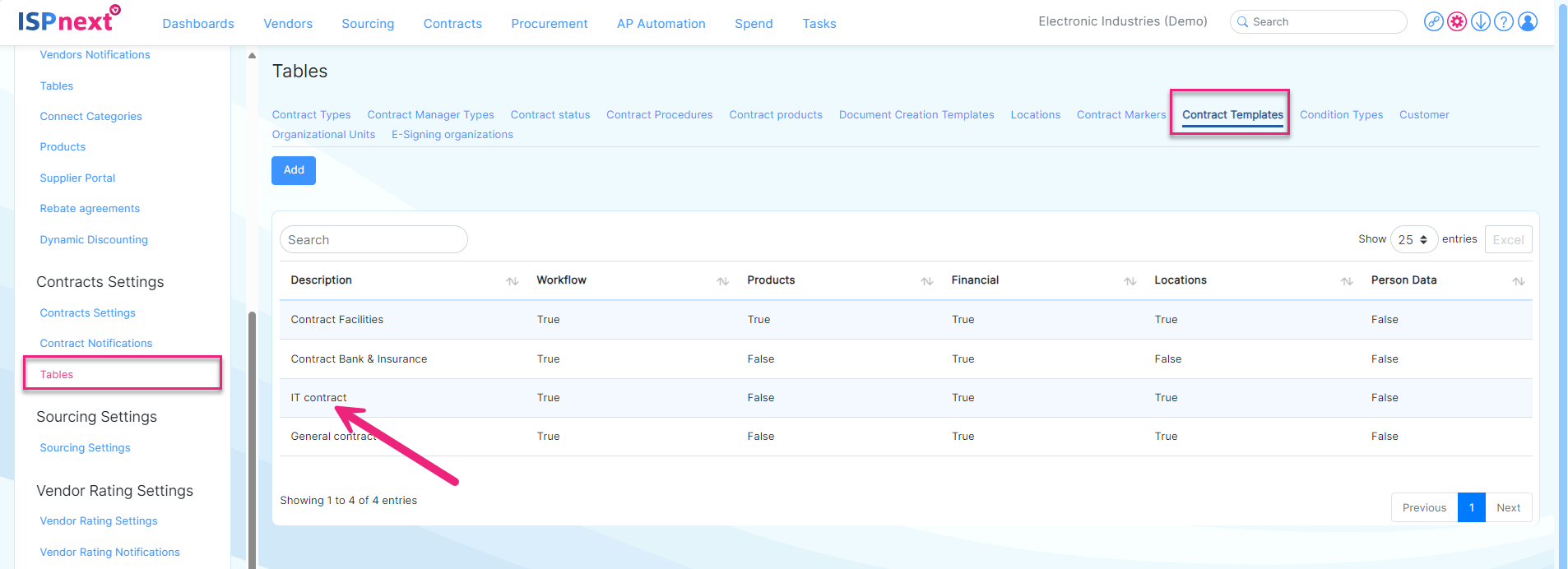Switch to the Condition Types tab
The width and height of the screenshot is (1568, 569).
click(x=1341, y=115)
